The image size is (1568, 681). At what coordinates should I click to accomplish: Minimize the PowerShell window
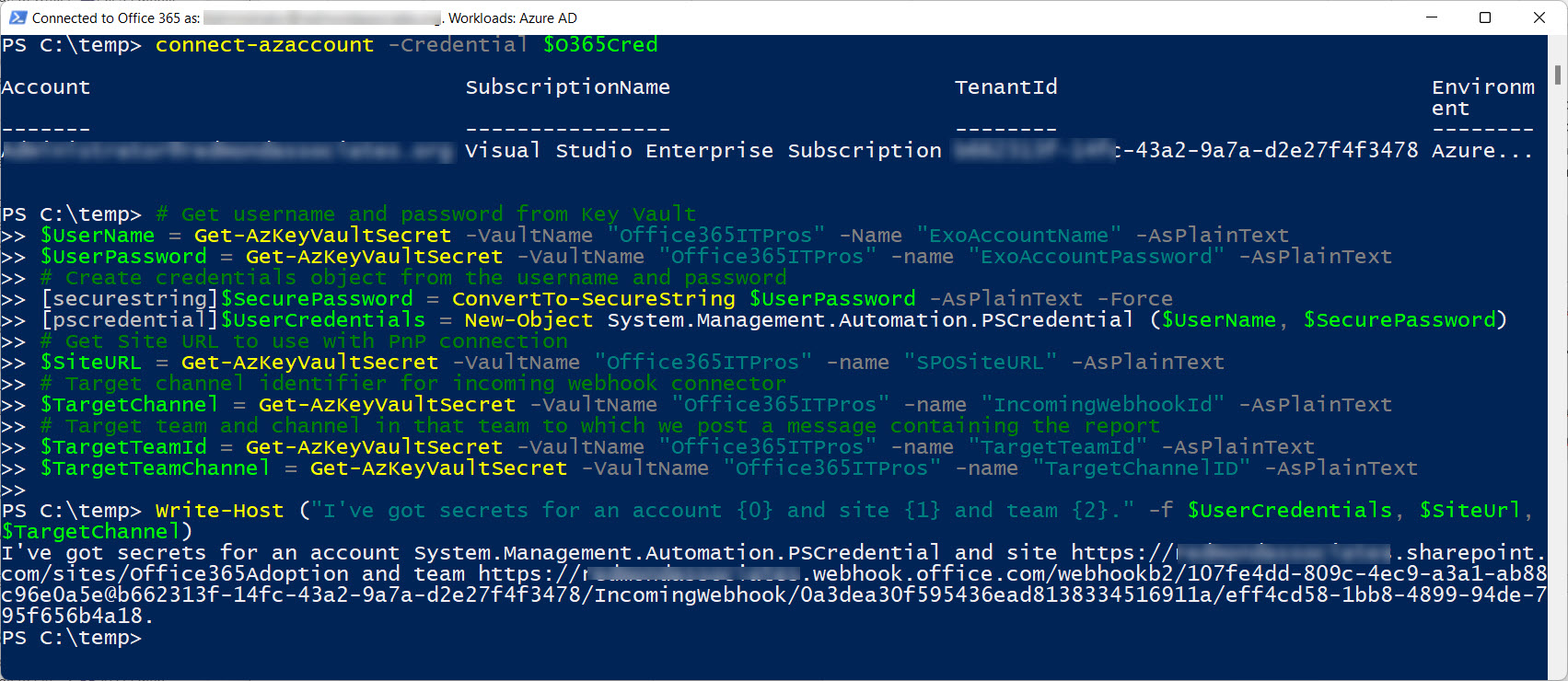pyautogui.click(x=1432, y=17)
